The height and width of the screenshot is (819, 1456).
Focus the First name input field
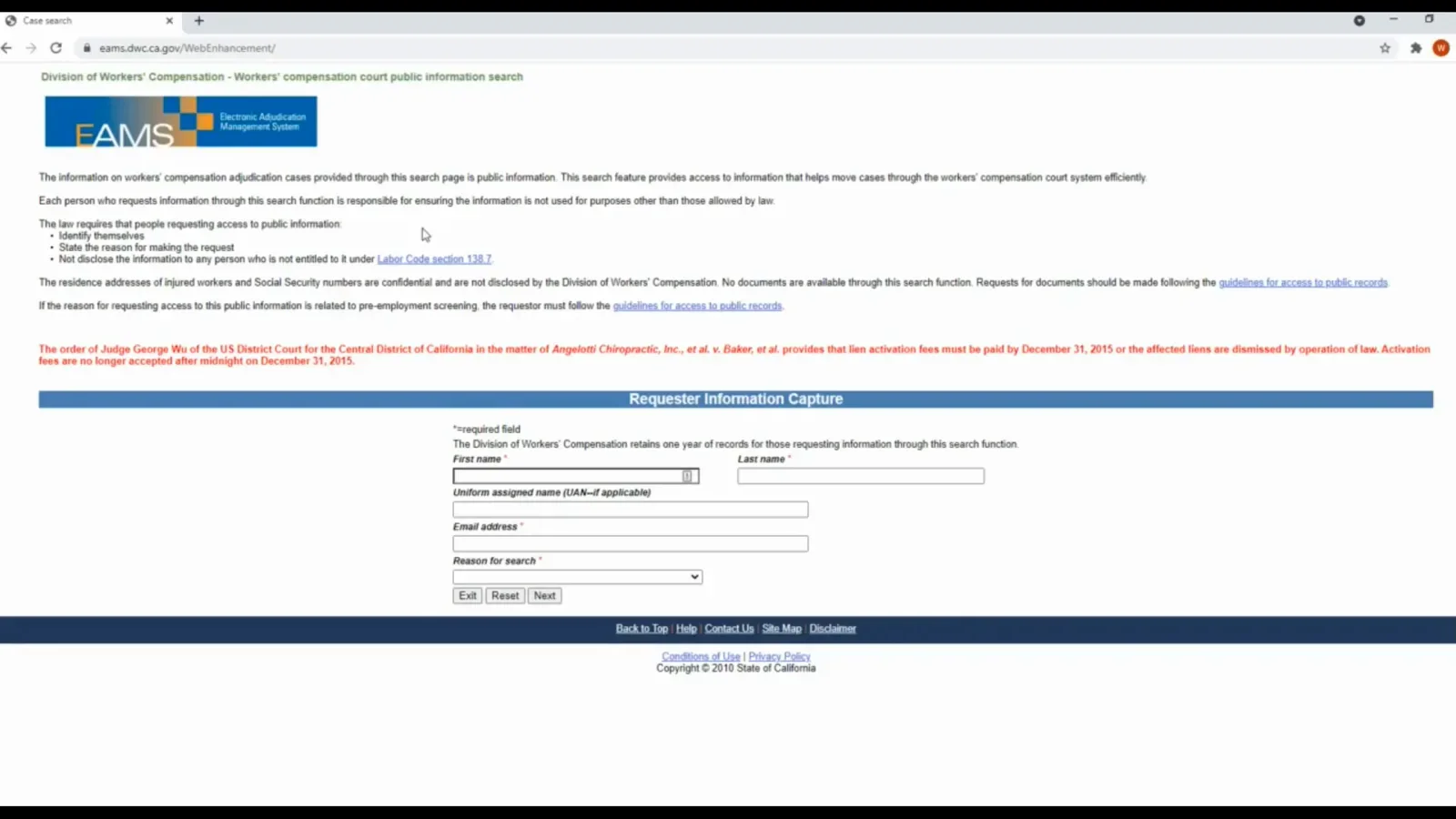point(575,476)
